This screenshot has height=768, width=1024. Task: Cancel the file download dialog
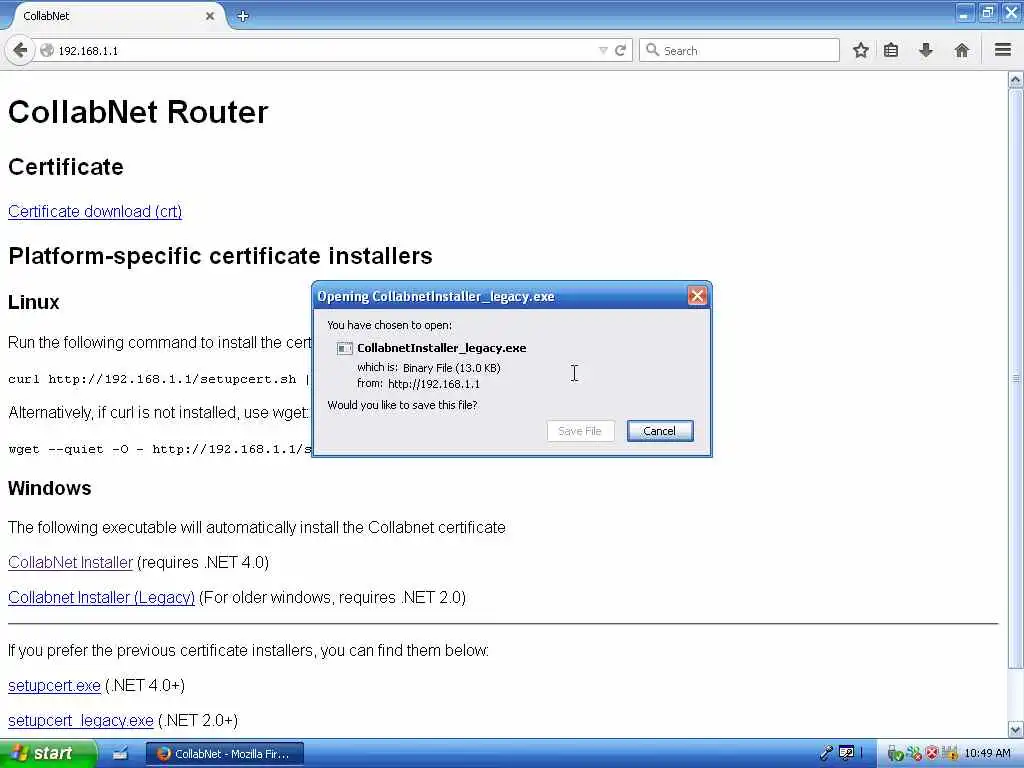(660, 431)
